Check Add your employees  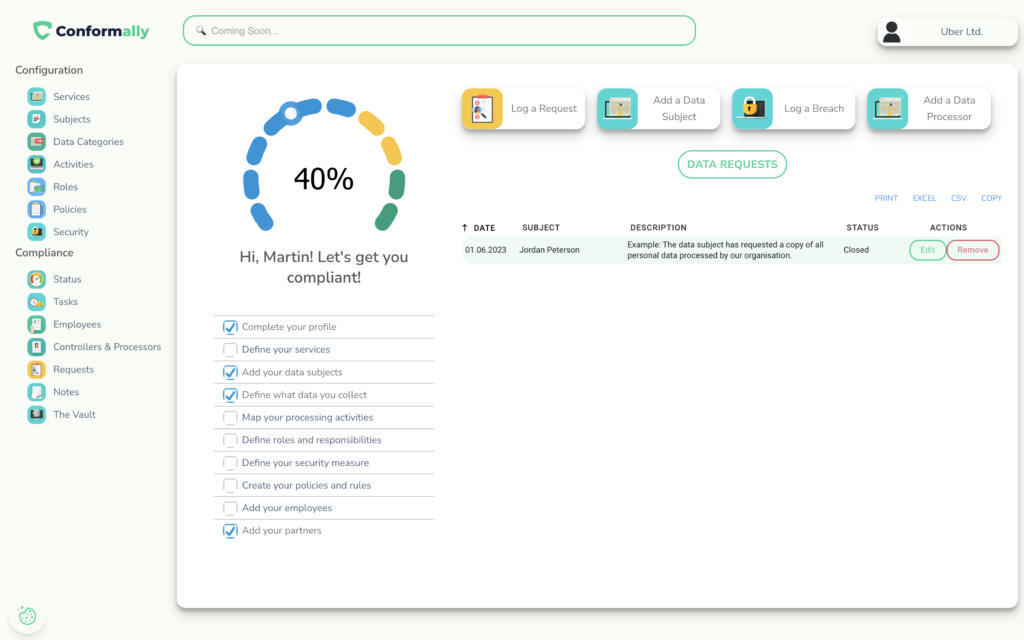[x=230, y=508]
